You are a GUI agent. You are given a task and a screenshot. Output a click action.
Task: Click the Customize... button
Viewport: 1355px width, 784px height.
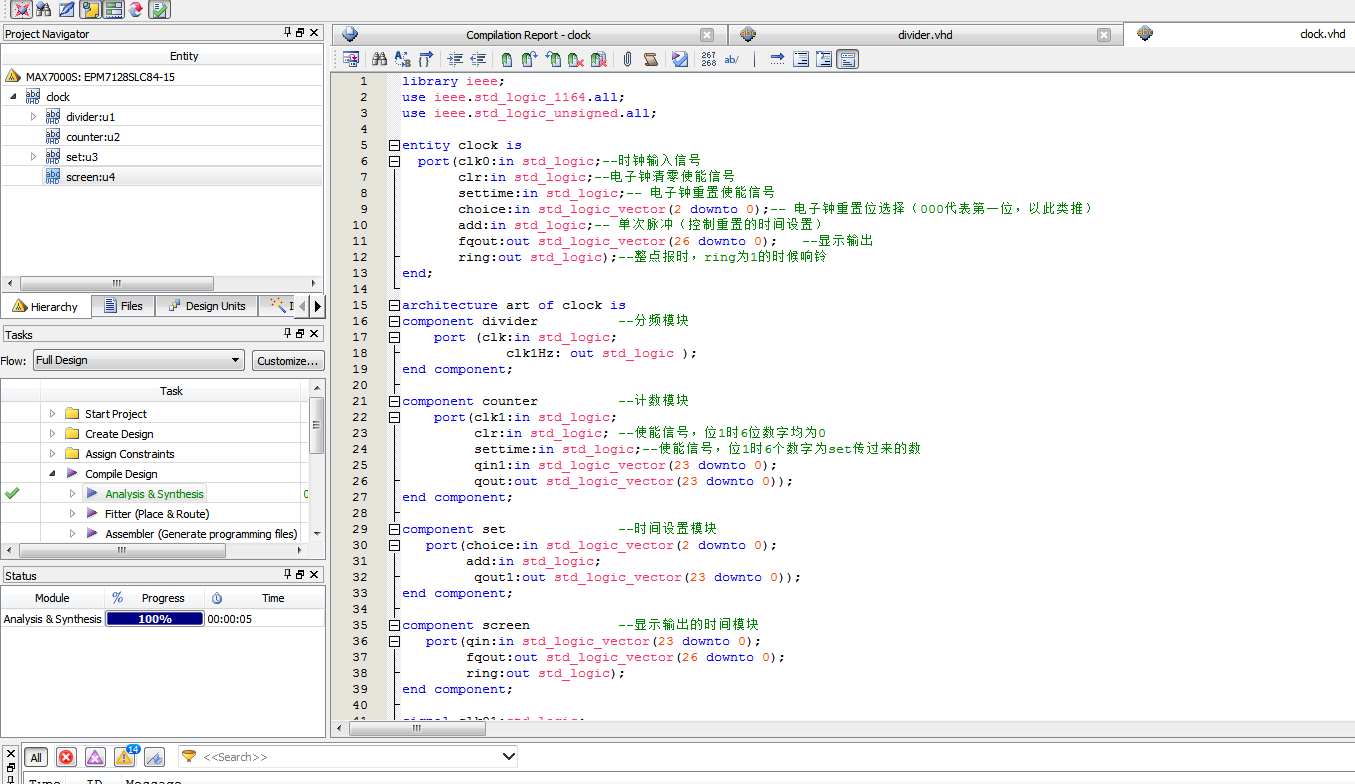(287, 360)
